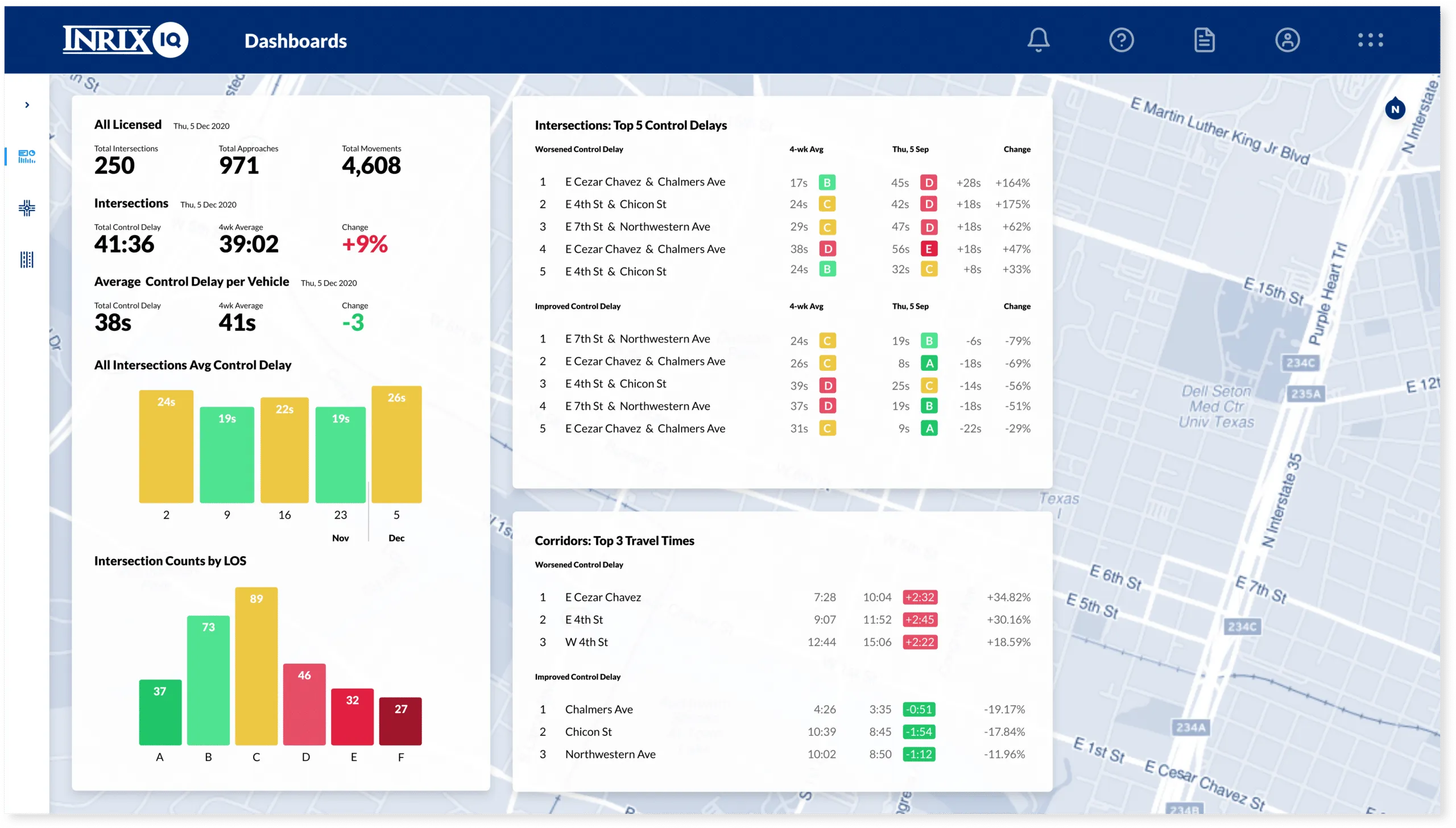The width and height of the screenshot is (1456, 828).
Task: Expand the left sidebar chevron
Action: (27, 105)
